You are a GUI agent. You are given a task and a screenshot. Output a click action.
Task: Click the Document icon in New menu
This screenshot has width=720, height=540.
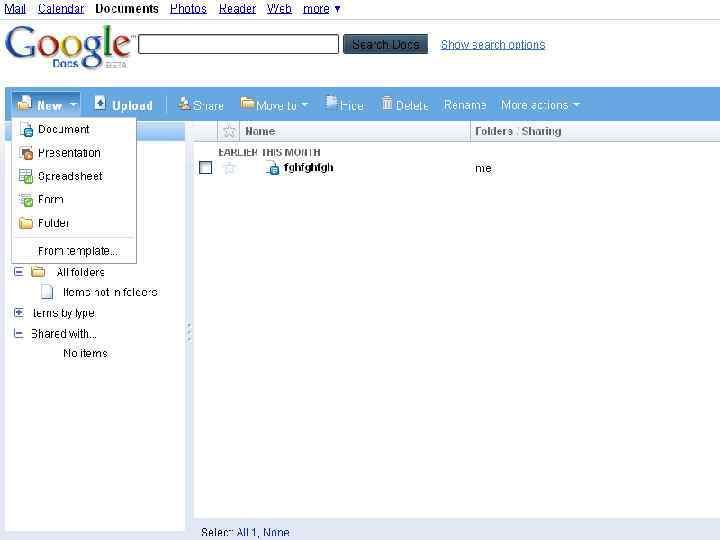tap(27, 130)
